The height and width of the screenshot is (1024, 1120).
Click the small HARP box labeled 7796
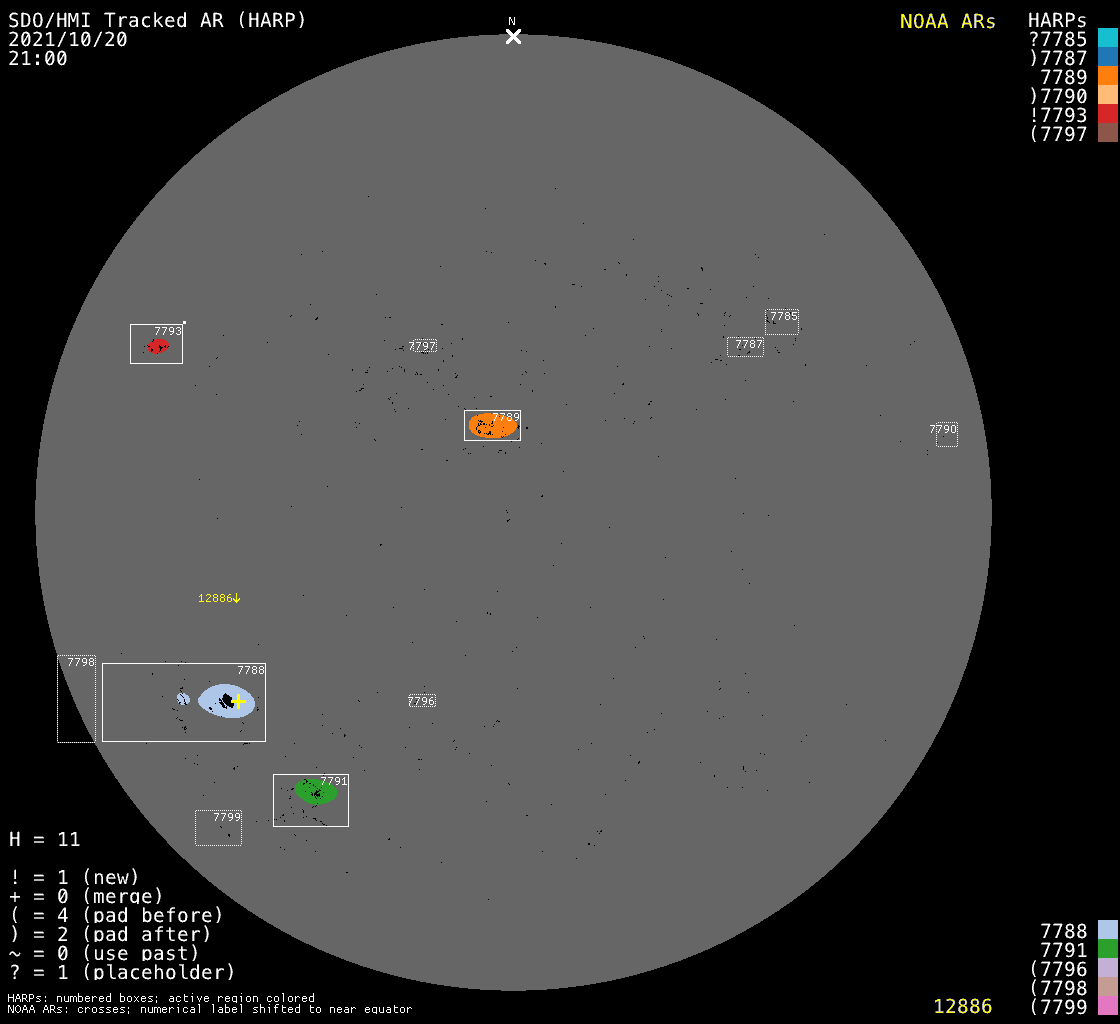click(x=422, y=701)
